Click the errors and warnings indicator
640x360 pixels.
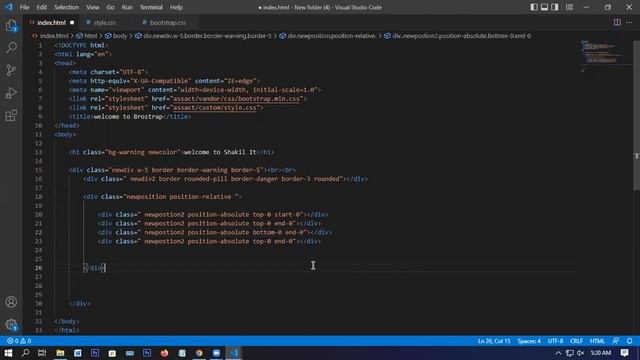click(x=19, y=341)
